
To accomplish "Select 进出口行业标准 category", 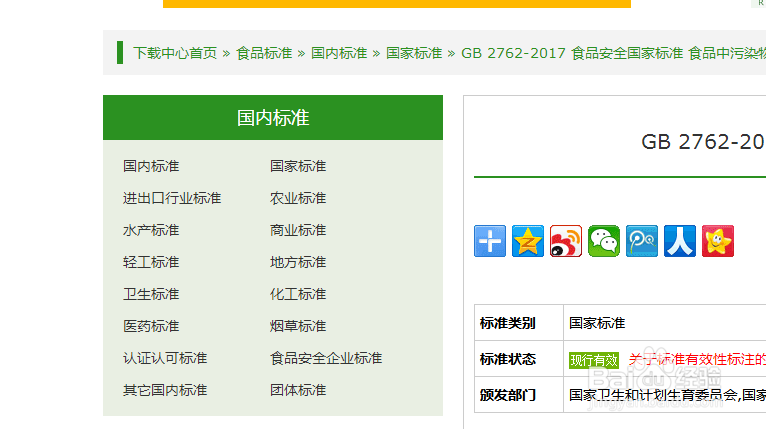I will 172,198.
